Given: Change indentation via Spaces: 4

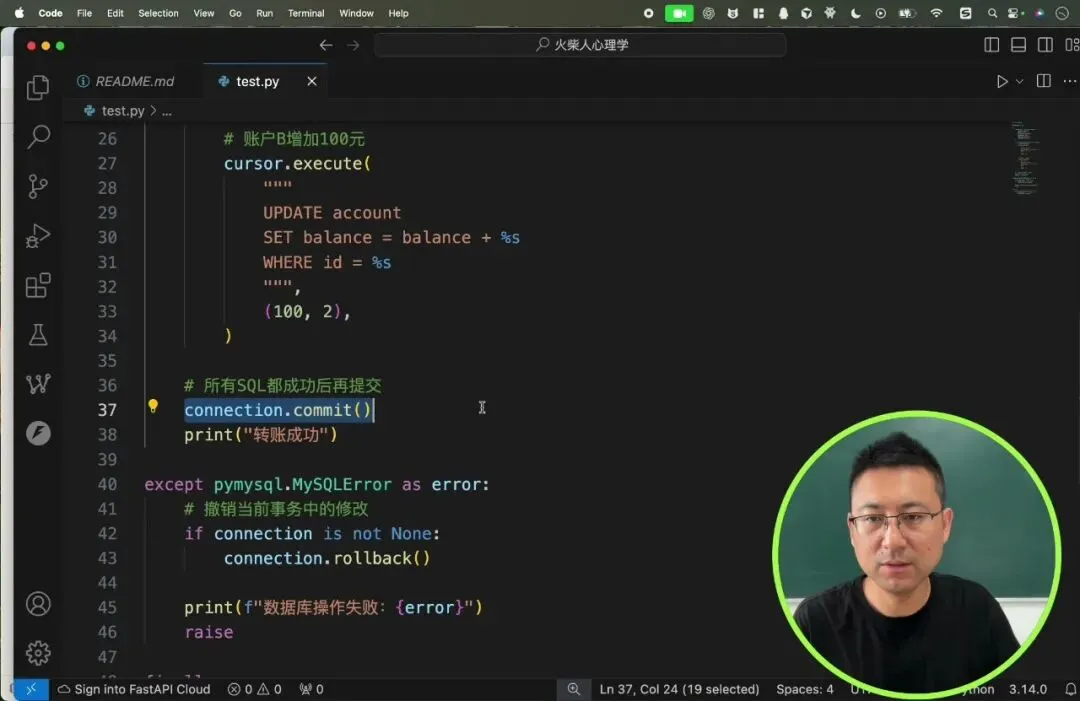Looking at the screenshot, I should pyautogui.click(x=804, y=689).
